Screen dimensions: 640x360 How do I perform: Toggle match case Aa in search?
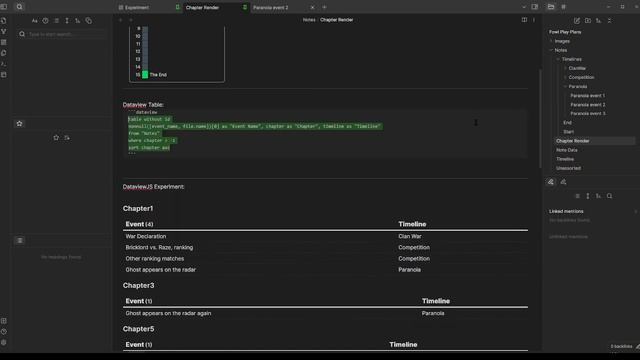click(x=35, y=21)
